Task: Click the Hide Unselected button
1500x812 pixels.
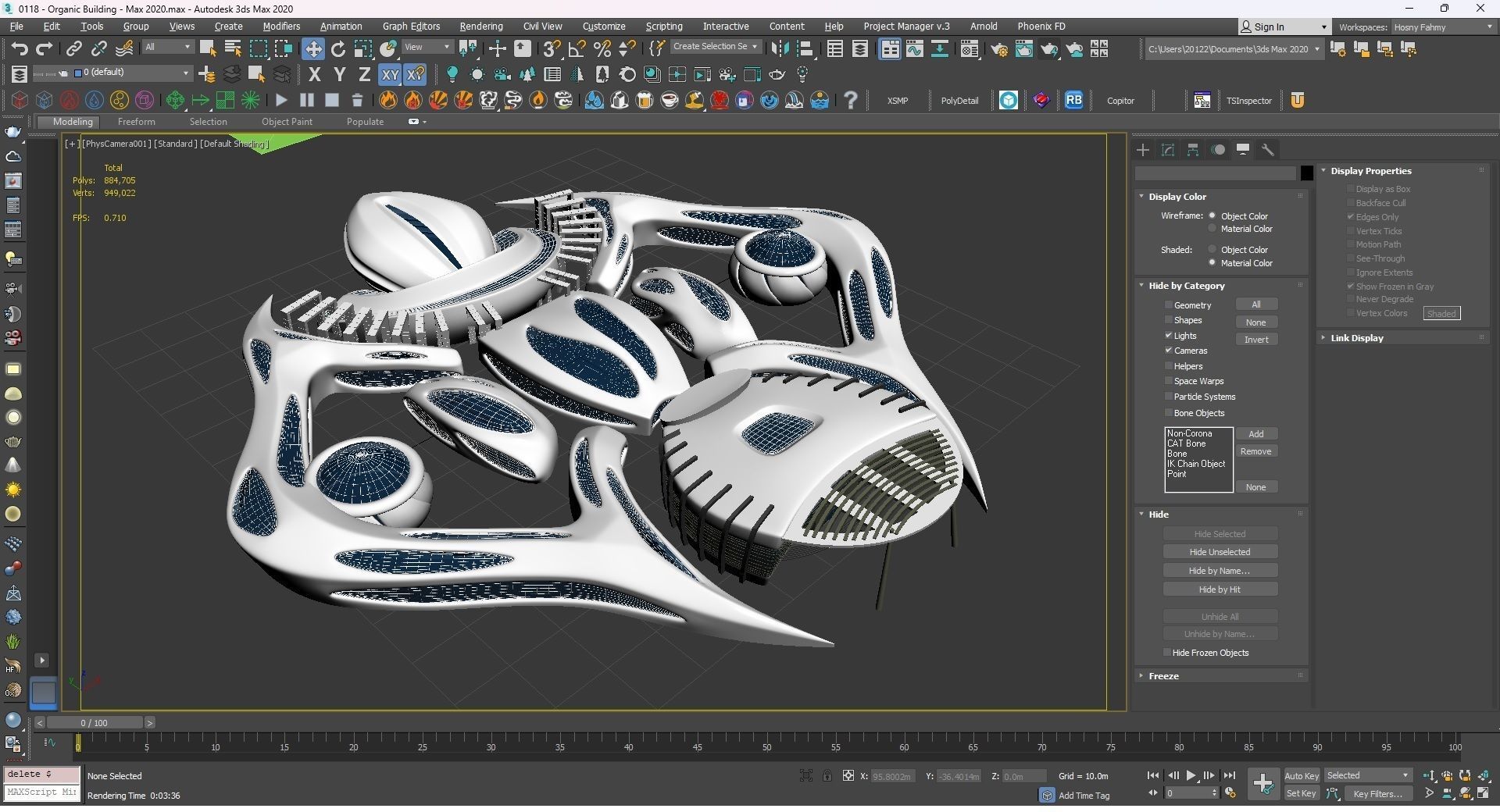Action: [x=1220, y=552]
